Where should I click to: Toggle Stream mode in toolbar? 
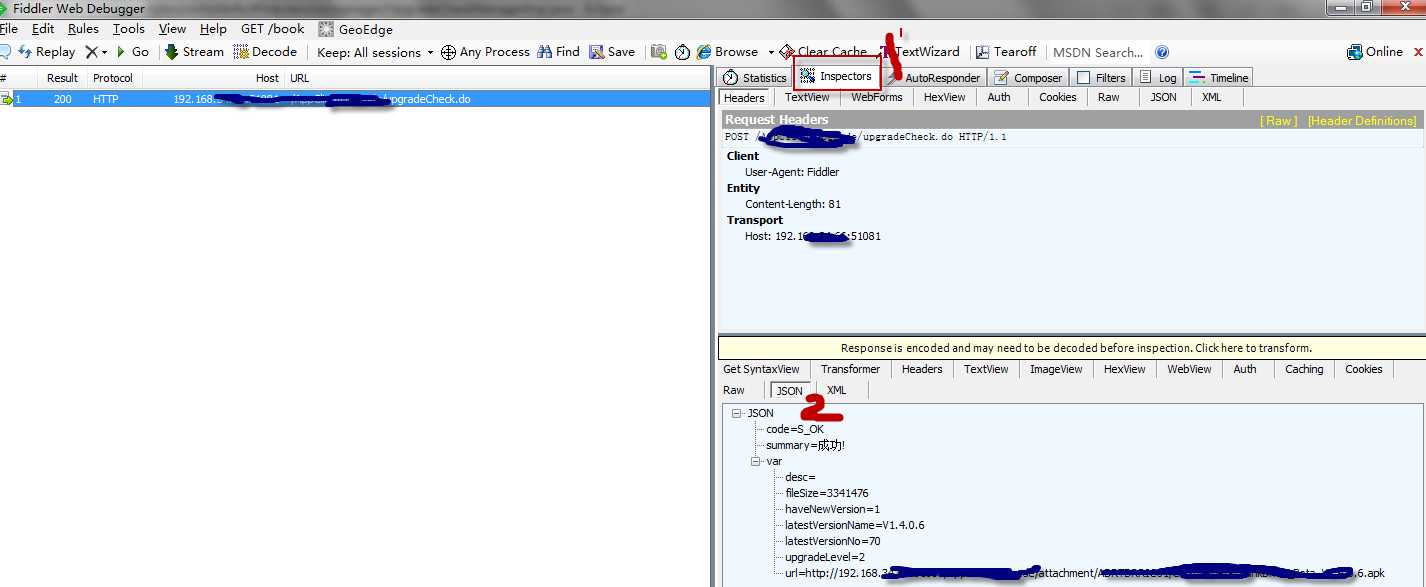(x=194, y=52)
